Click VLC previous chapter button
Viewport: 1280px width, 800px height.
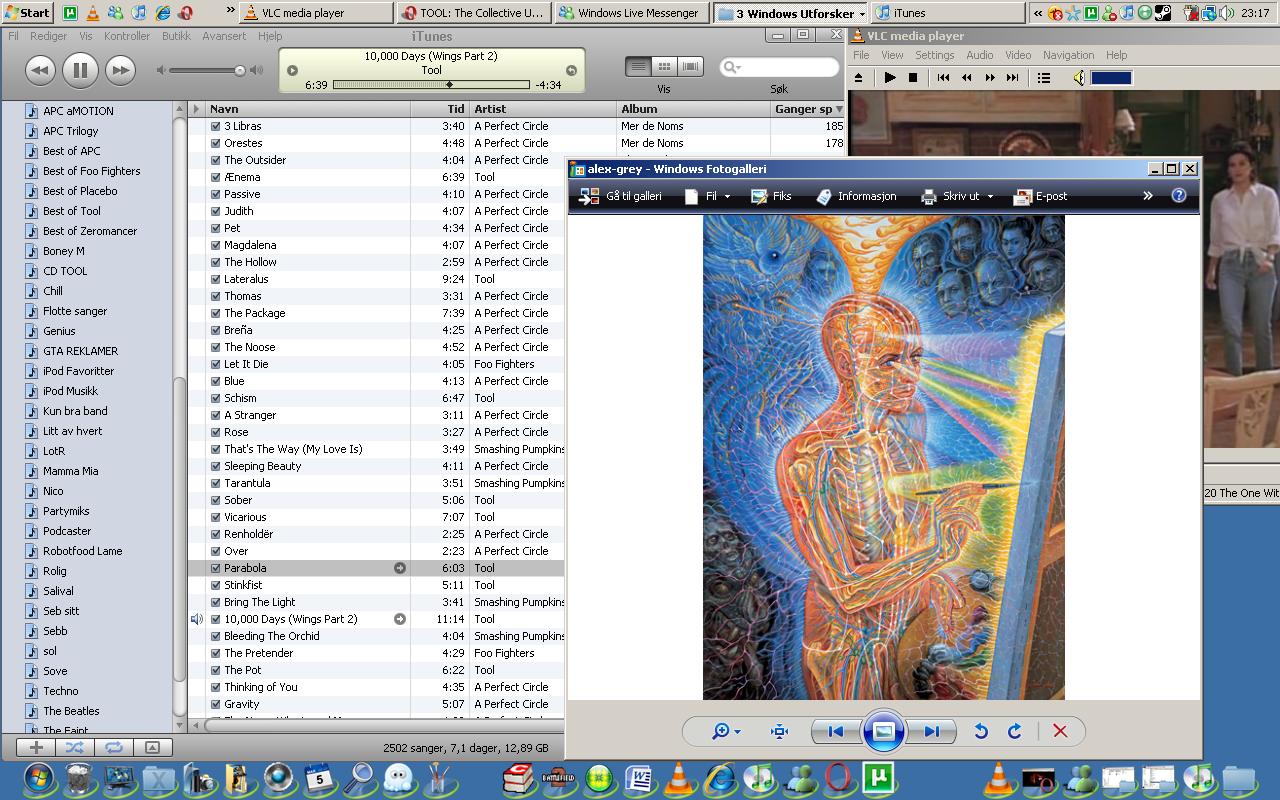click(943, 77)
